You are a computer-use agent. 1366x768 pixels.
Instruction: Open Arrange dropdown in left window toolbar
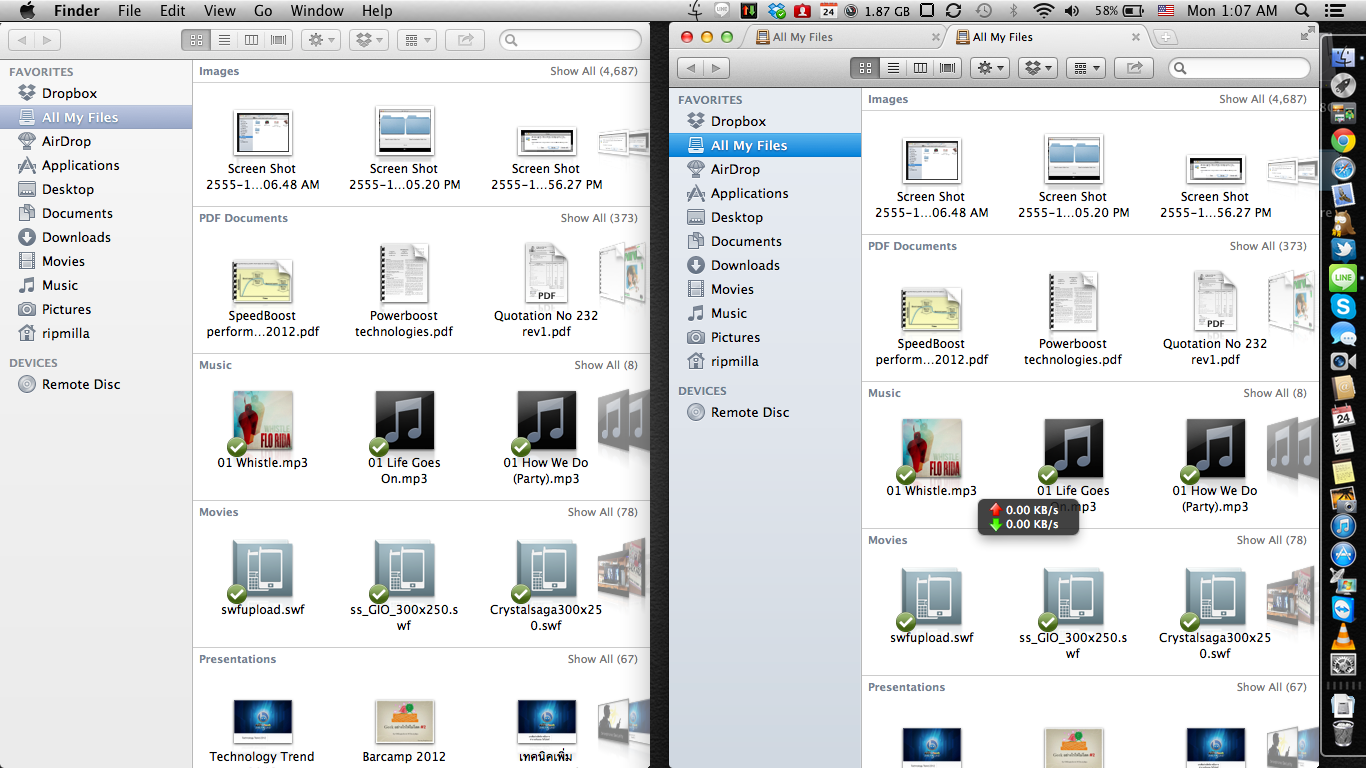tap(417, 40)
